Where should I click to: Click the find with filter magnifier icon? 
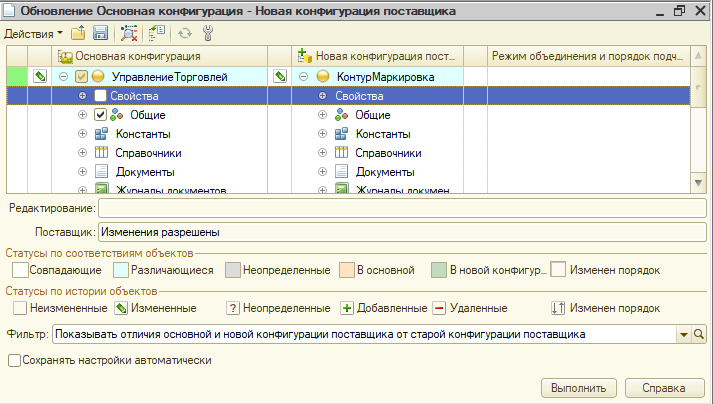coord(129,33)
